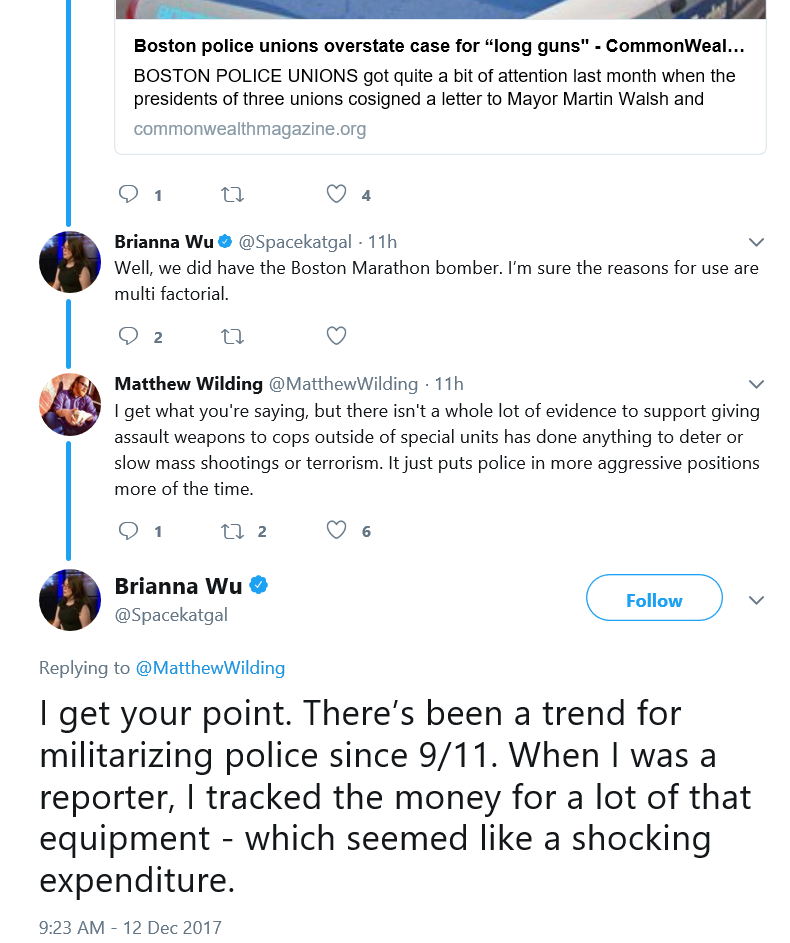The image size is (790, 943).
Task: Open options chevron on Brianna Wu's 11h tweet
Action: [756, 242]
